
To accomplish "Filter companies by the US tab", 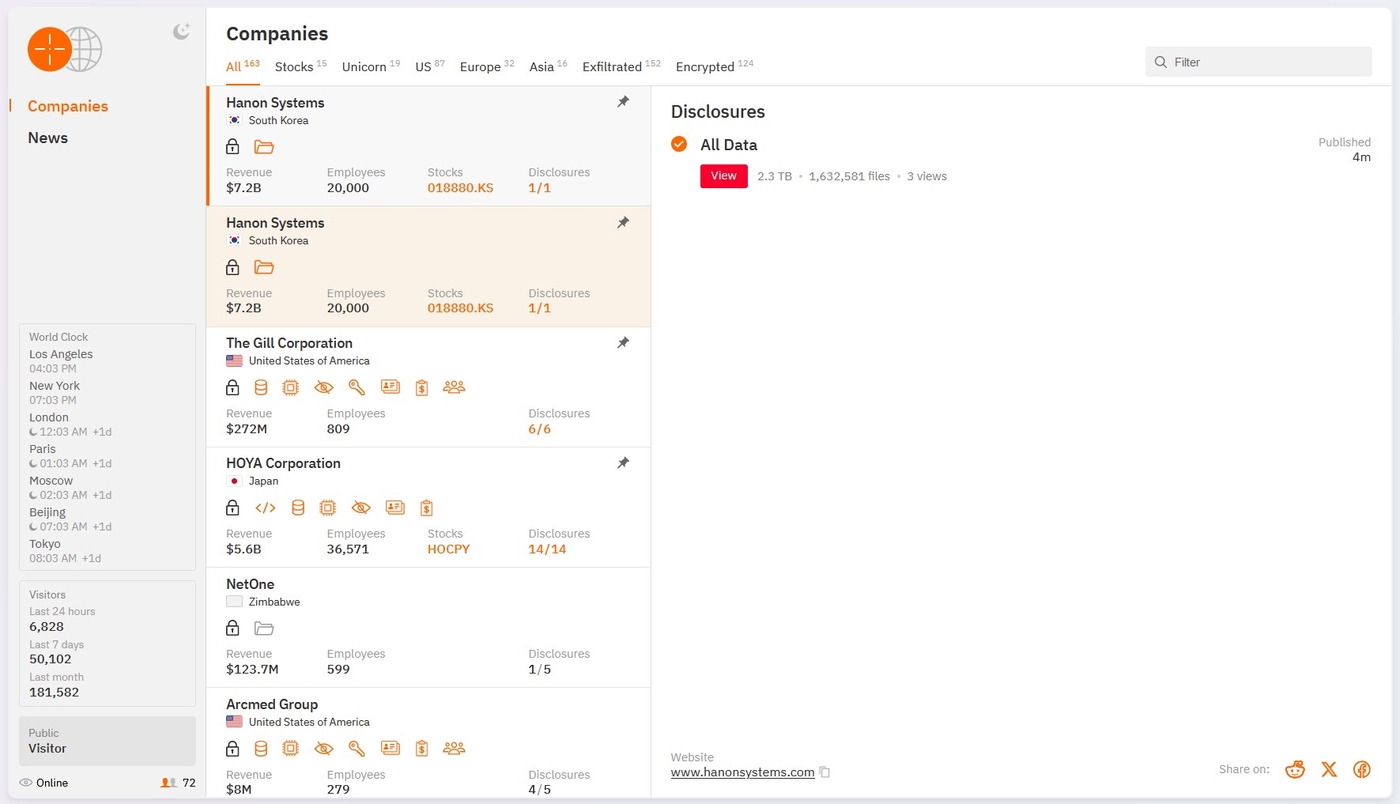I will pos(430,66).
